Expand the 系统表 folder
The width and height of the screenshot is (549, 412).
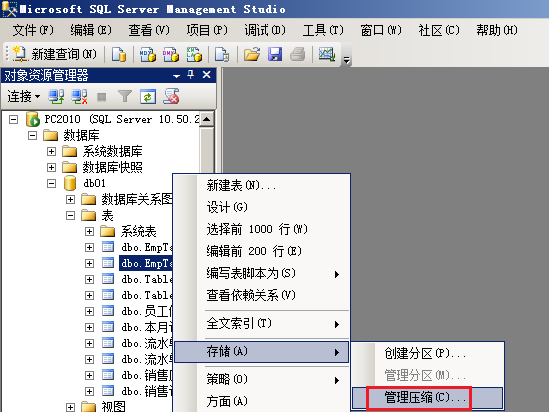(x=89, y=231)
